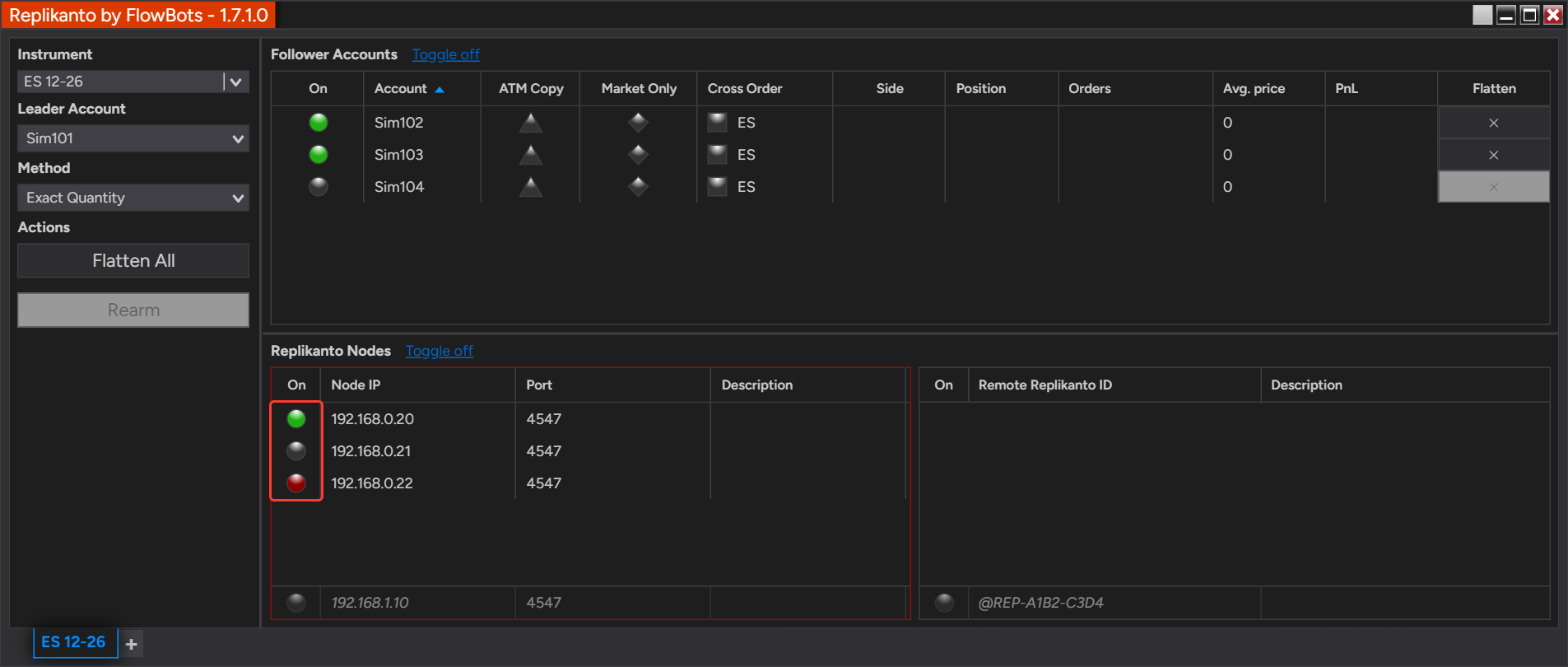The image size is (1568, 667).
Task: Select the Sim103 account name cell
Action: point(422,155)
